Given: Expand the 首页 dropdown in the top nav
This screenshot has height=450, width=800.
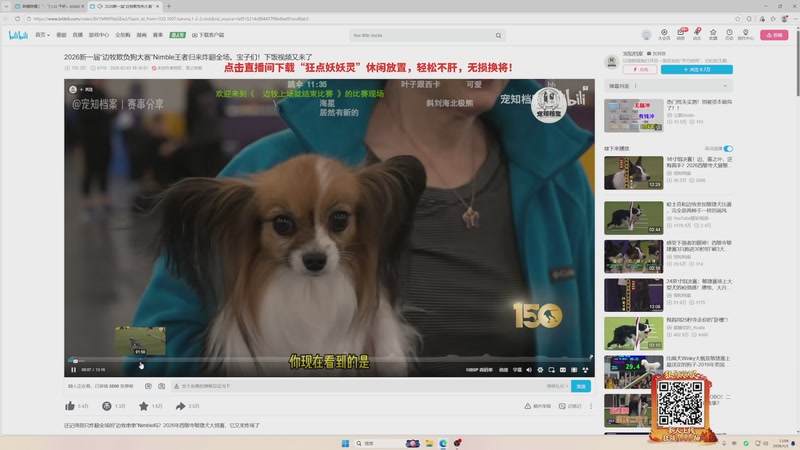Looking at the screenshot, I should point(42,35).
